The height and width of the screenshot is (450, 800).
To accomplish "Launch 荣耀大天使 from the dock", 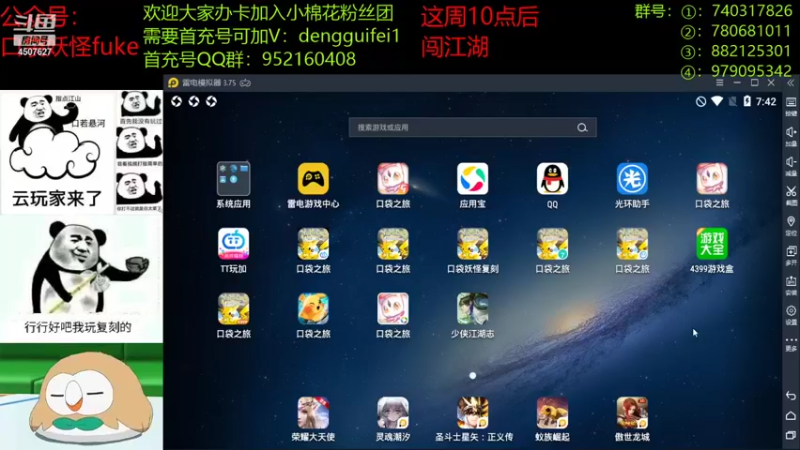I will click(x=313, y=413).
